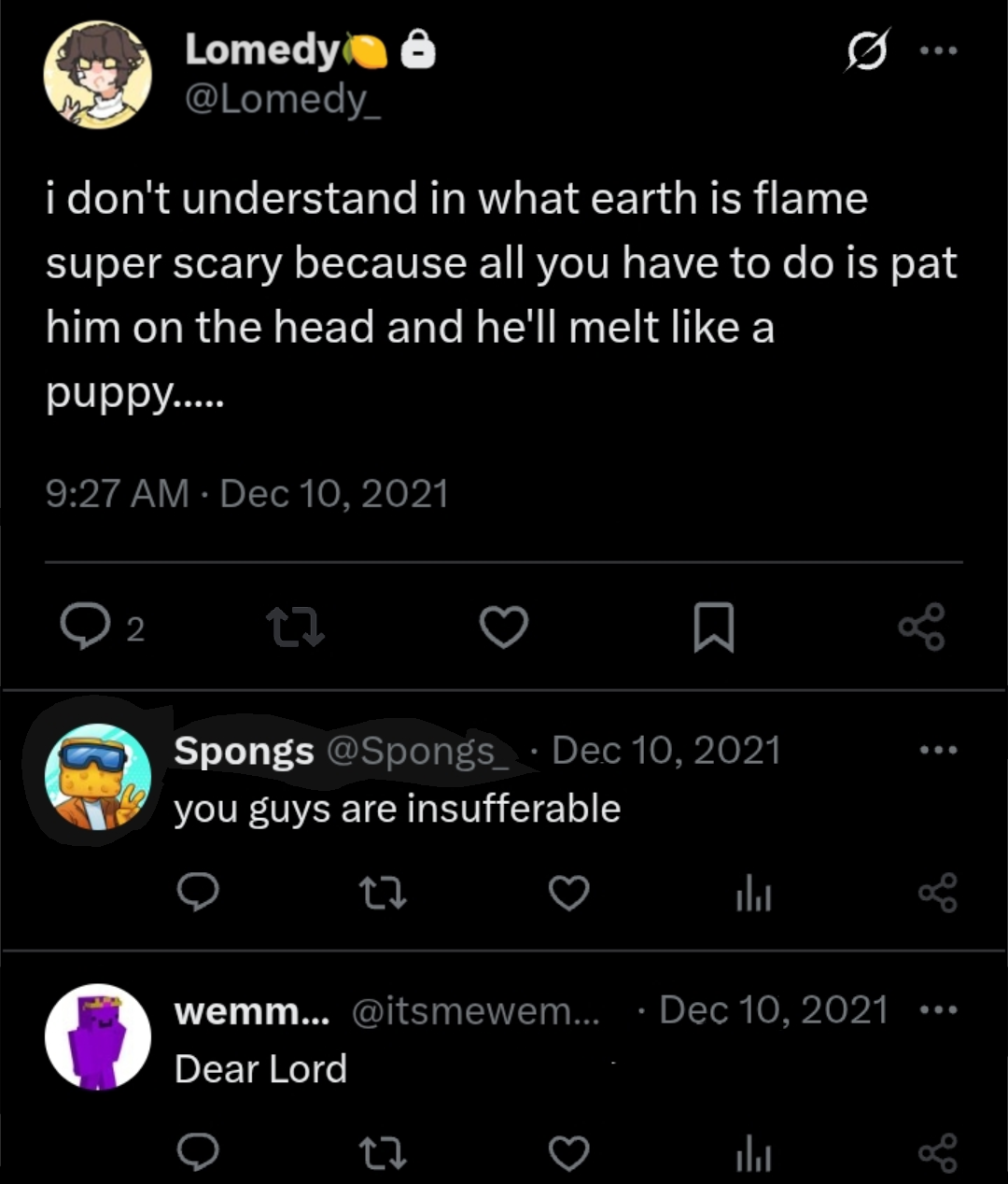Open the @Lomedy_ handle link

[x=283, y=99]
